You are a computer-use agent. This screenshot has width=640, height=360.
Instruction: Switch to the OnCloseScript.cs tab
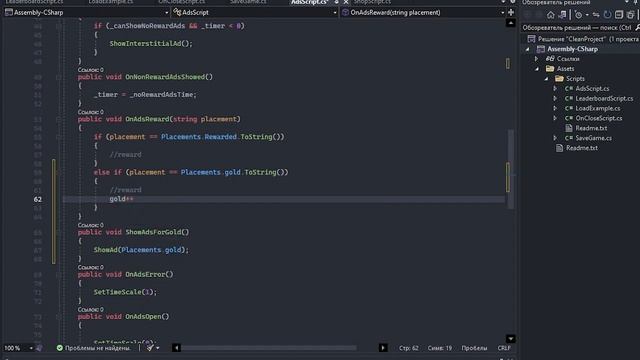[182, 2]
